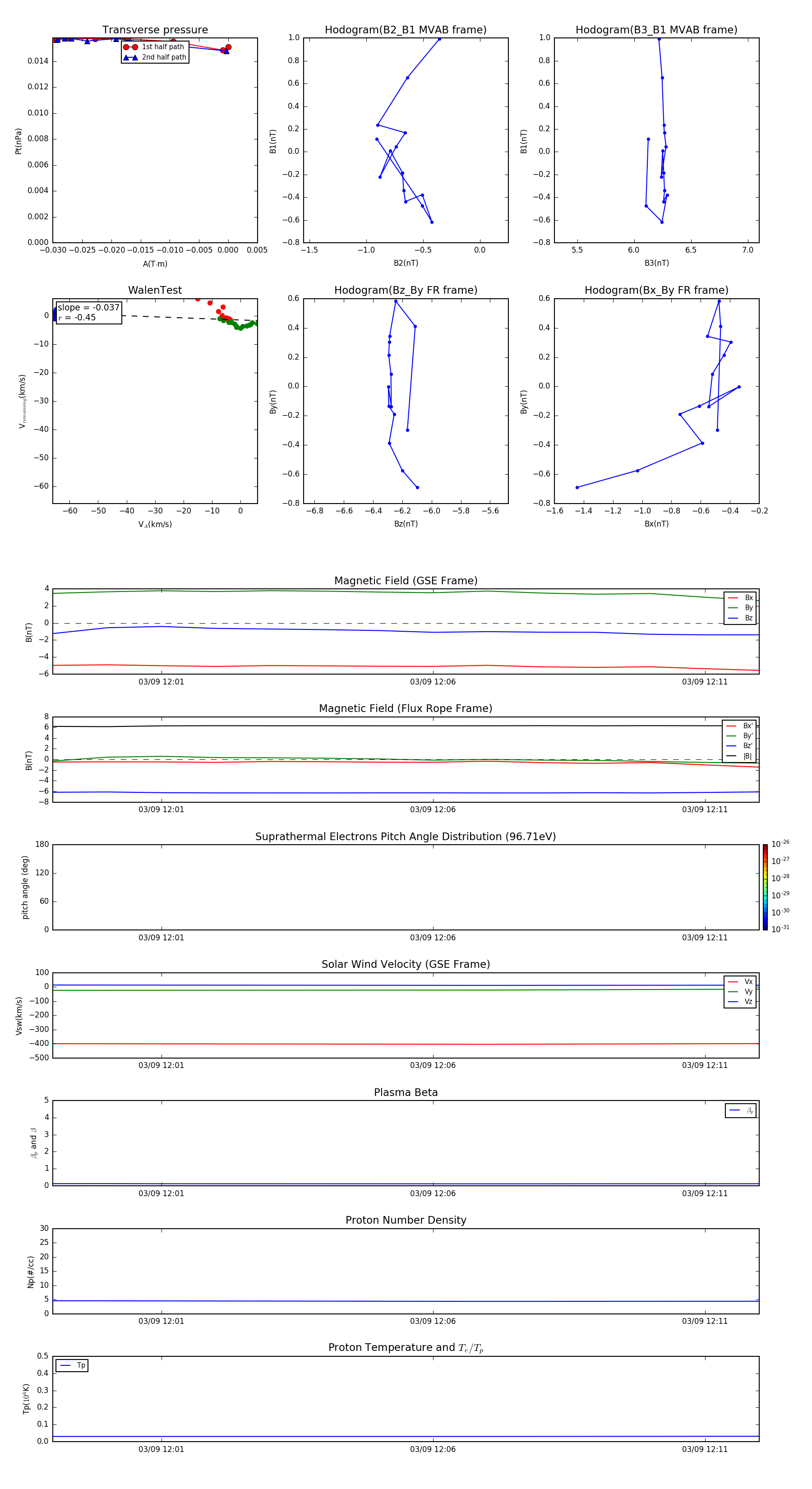Click "03/09 12:01" tick under Plasma Beta panel
This screenshot has width=812, height=1489.
(161, 1193)
